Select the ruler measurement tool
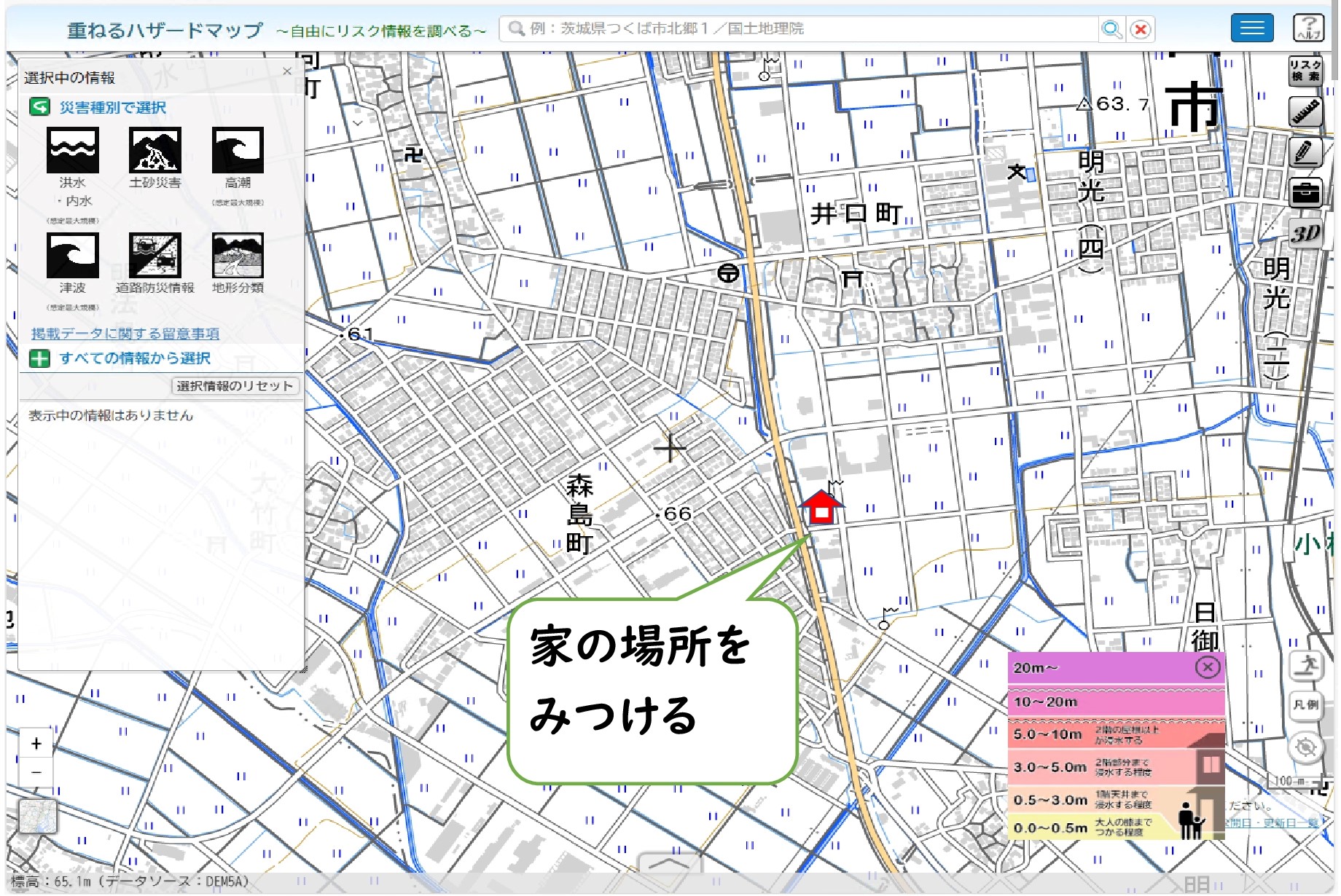This screenshot has height=896, width=1341. tap(1305, 112)
